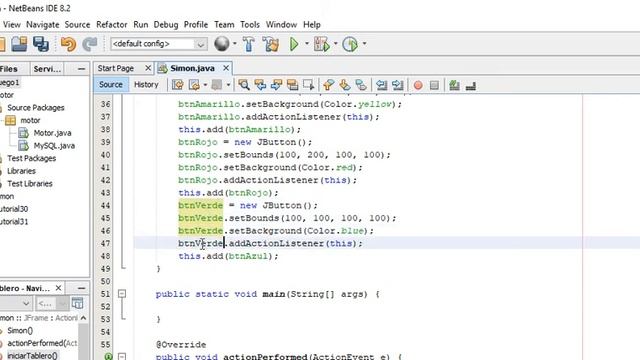Collapse the main method code fold
Screen dimensions: 640x360
click(122, 294)
